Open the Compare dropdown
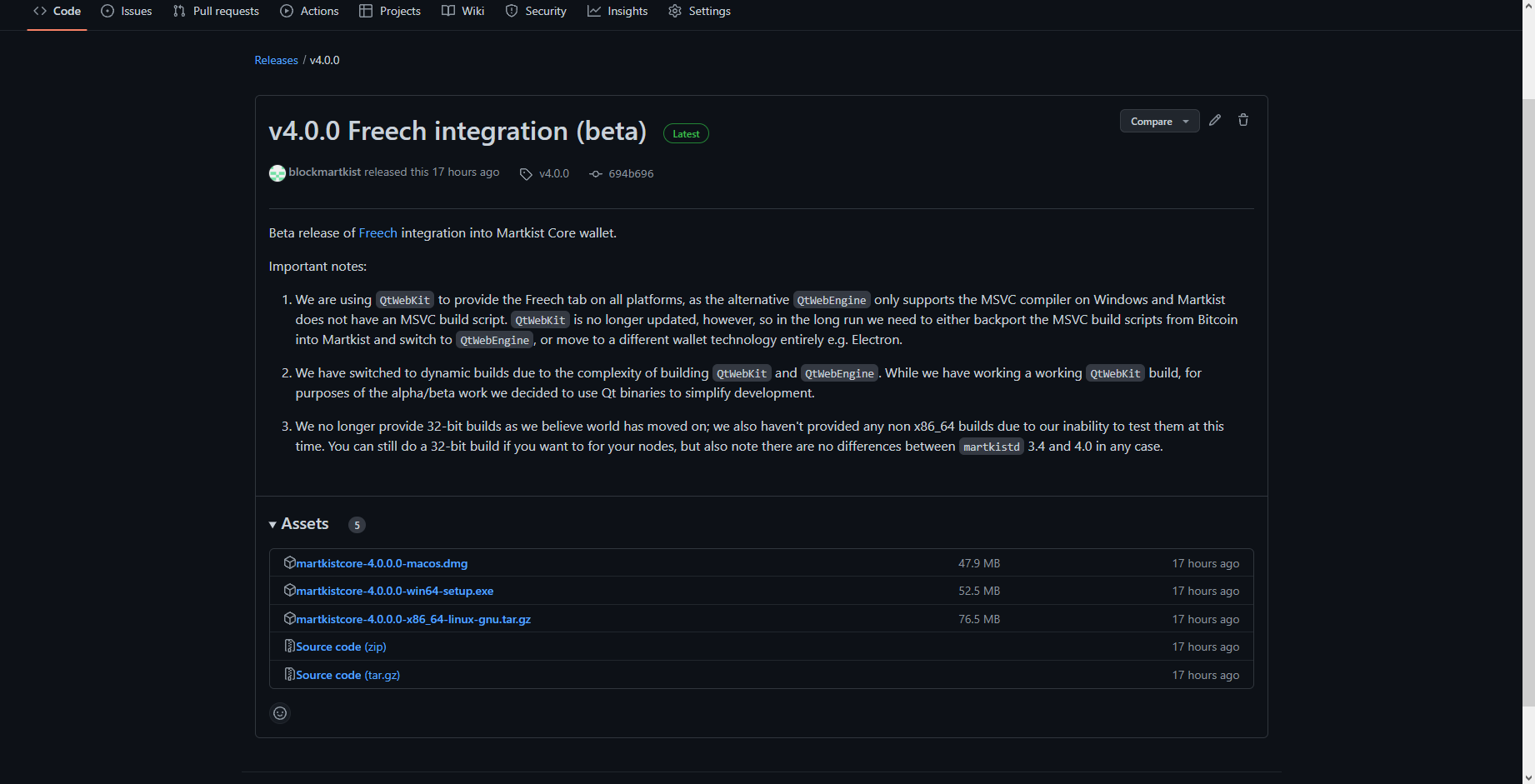The height and width of the screenshot is (784, 1535). click(x=1159, y=121)
